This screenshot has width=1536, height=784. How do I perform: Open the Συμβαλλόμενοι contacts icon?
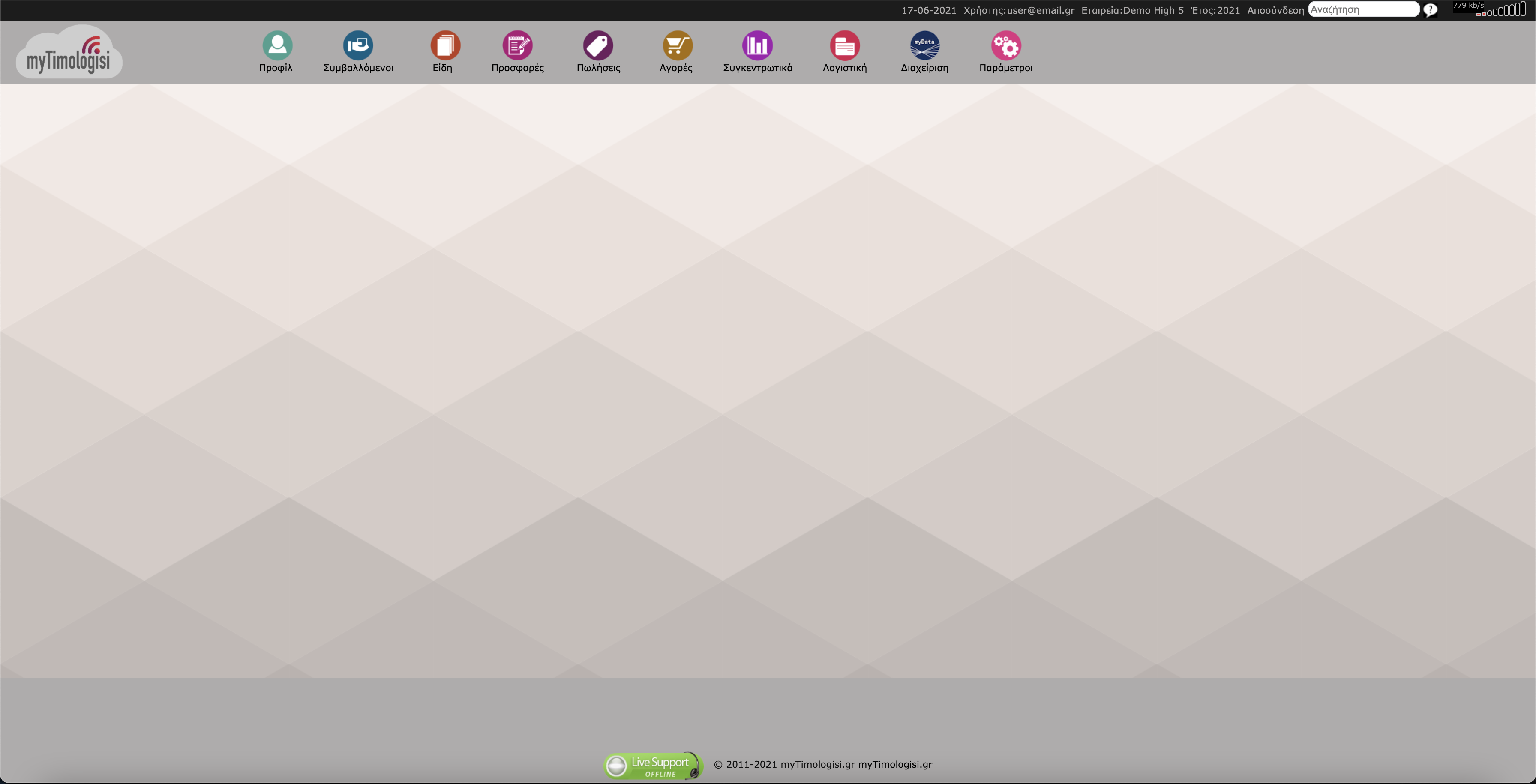click(x=358, y=46)
